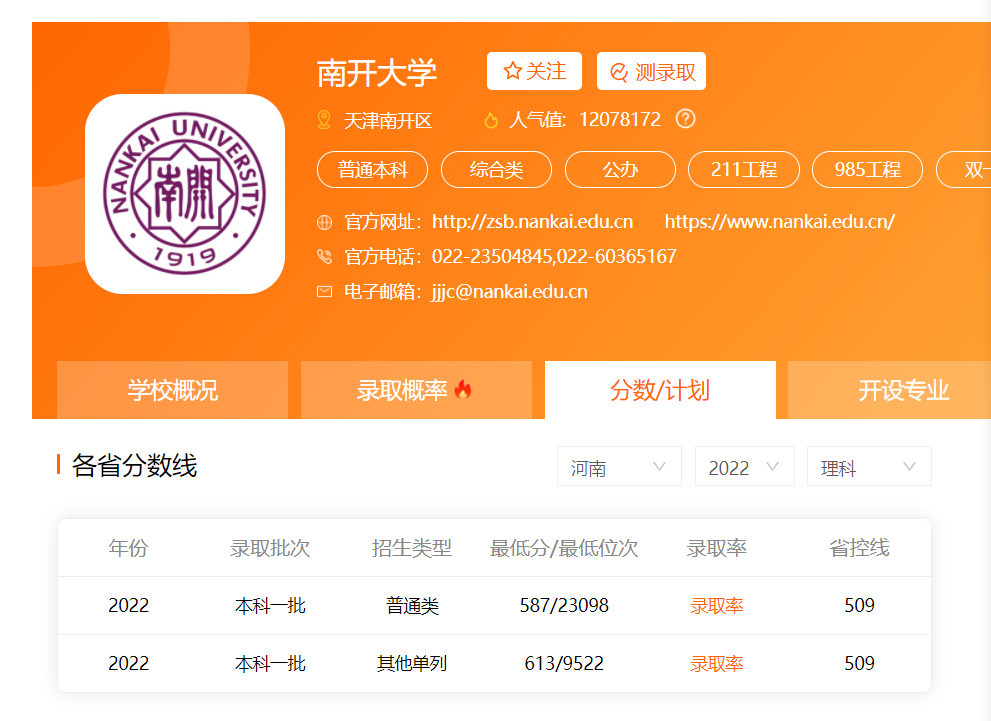Click the 其他单列 cell
Screen dimensions: 991x721
412,663
